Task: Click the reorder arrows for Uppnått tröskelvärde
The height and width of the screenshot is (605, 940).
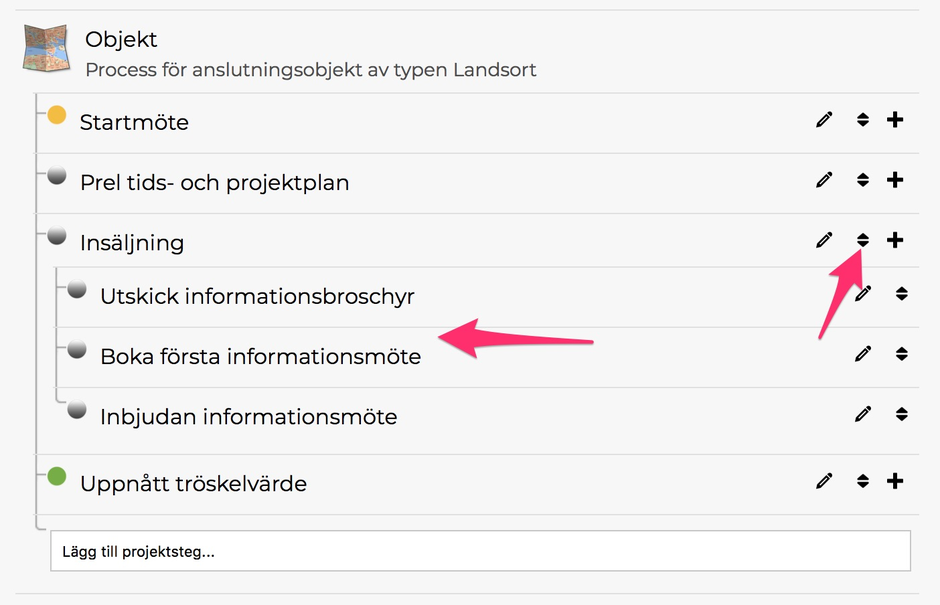Action: (863, 481)
